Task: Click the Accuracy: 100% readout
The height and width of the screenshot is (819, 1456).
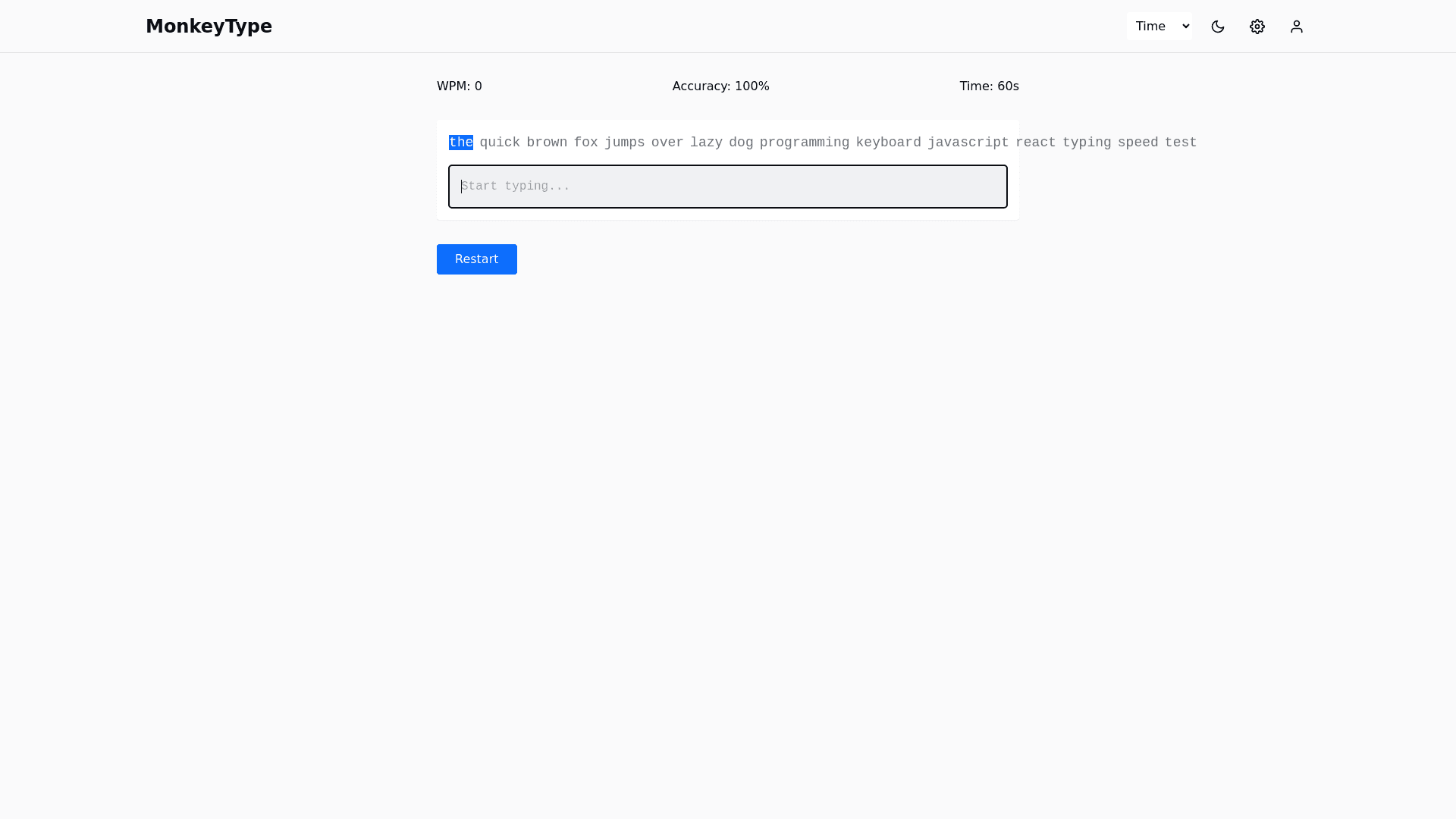Action: (x=720, y=86)
